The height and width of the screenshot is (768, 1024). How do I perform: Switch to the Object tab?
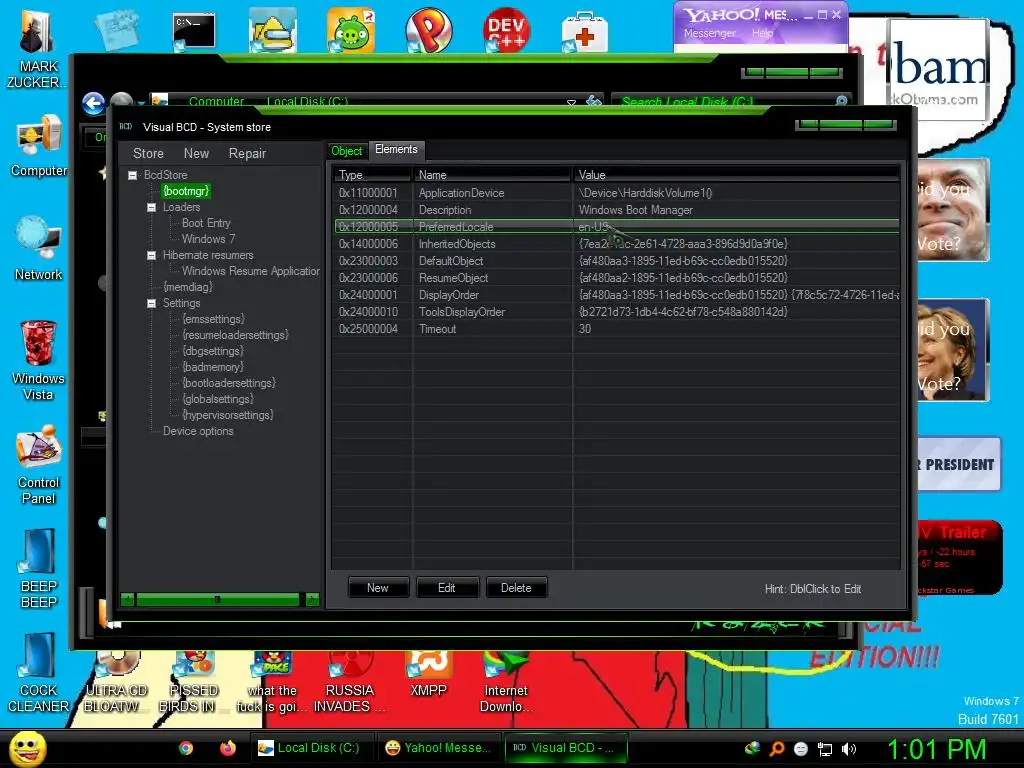point(347,151)
